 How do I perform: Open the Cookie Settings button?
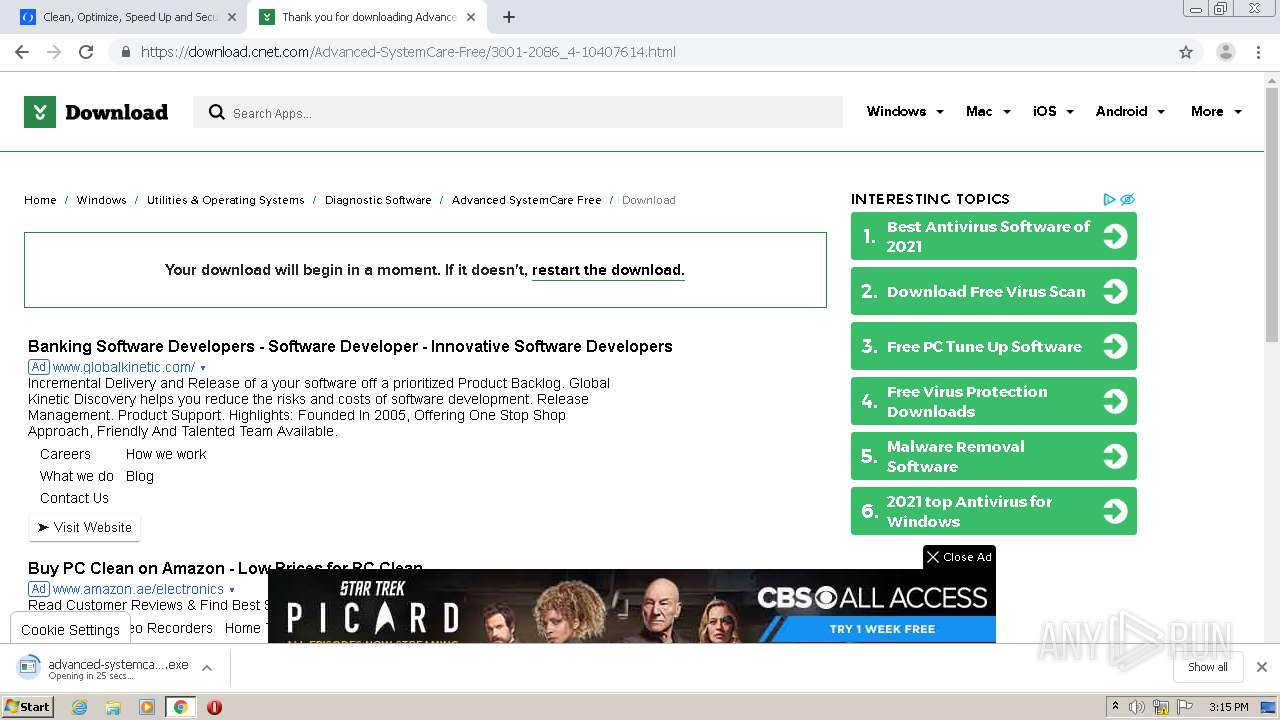pos(70,630)
